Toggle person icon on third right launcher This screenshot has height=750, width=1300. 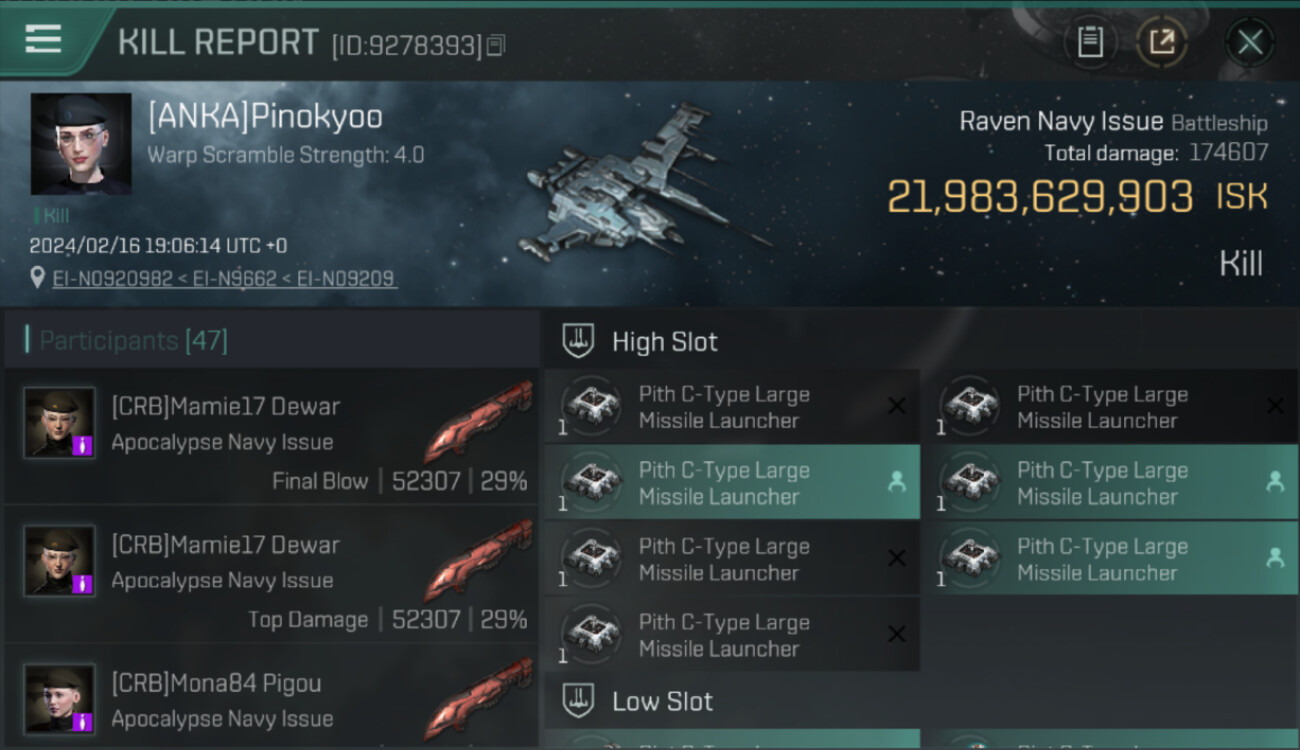(1275, 558)
